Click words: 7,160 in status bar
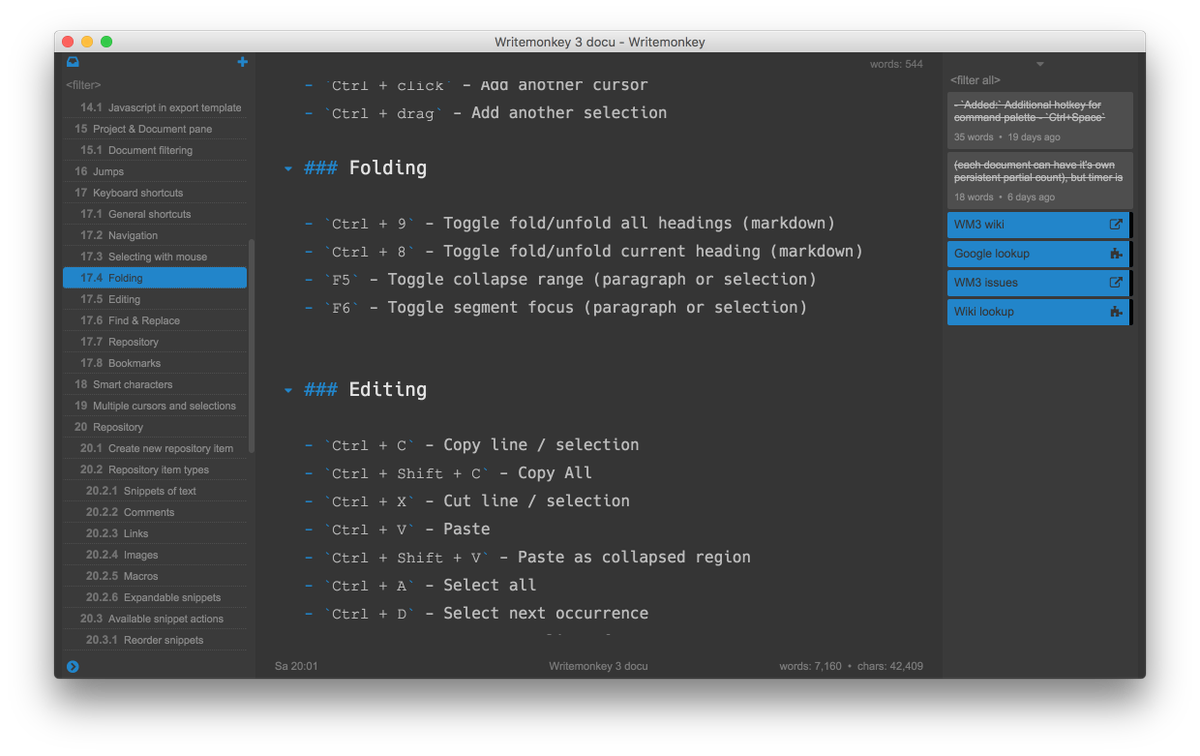The height and width of the screenshot is (756, 1200). pyautogui.click(x=811, y=666)
